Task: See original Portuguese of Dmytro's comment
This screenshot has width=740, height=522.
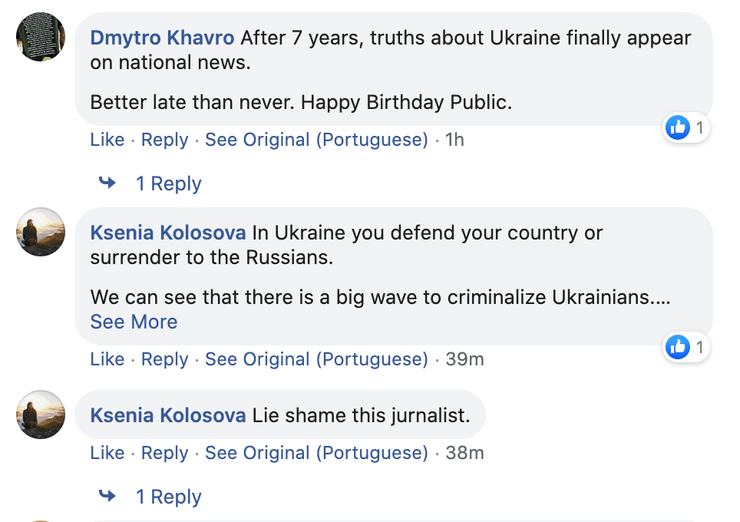Action: [x=316, y=140]
